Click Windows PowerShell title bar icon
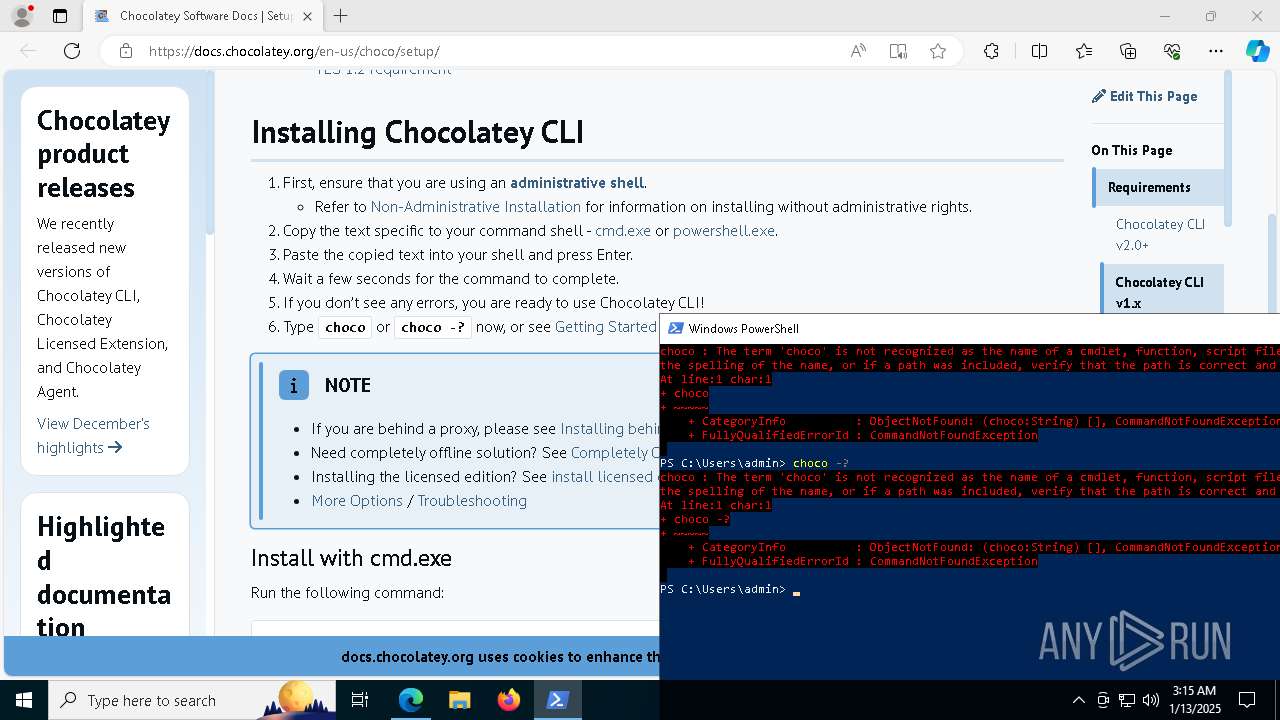The width and height of the screenshot is (1280, 720). click(x=675, y=328)
